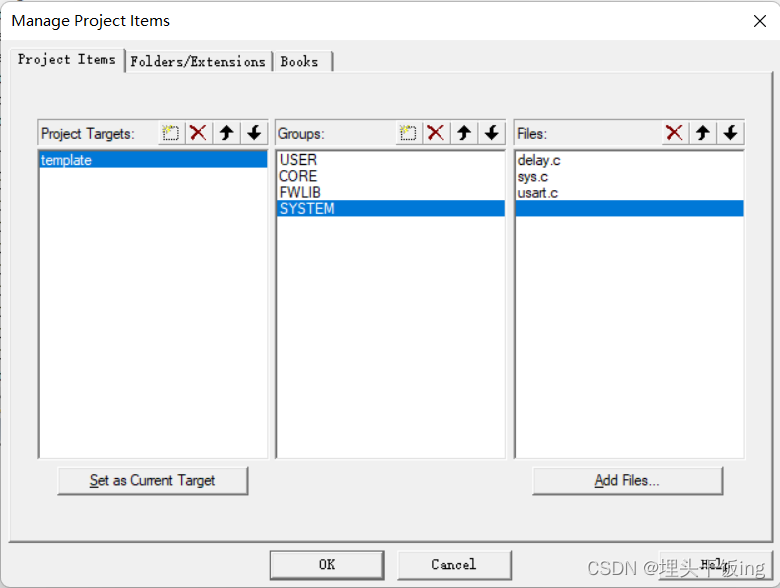Delete the selected project target
Image resolution: width=780 pixels, height=588 pixels.
(198, 133)
